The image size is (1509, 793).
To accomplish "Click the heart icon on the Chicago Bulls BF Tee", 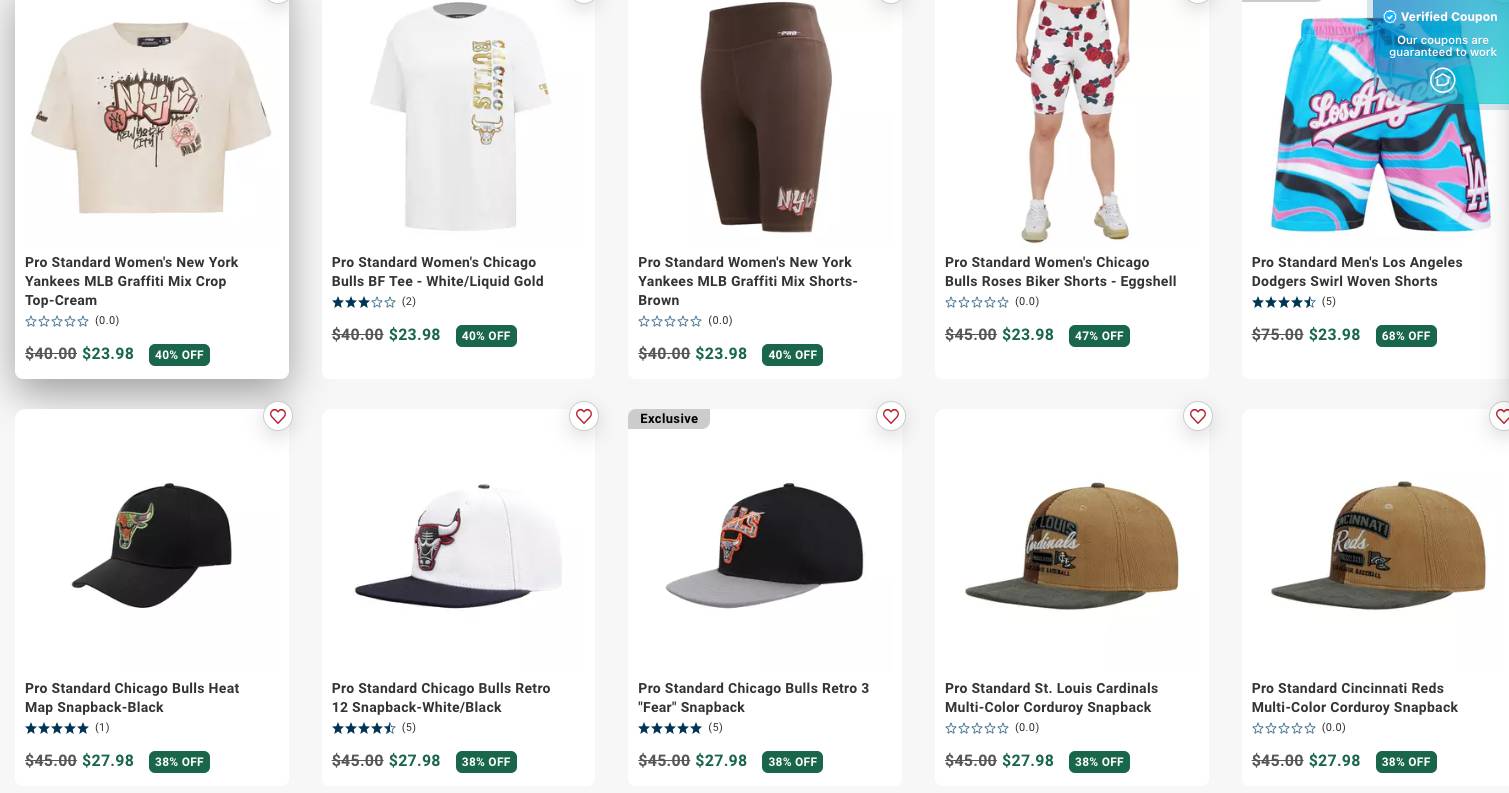I will click(584, 0).
